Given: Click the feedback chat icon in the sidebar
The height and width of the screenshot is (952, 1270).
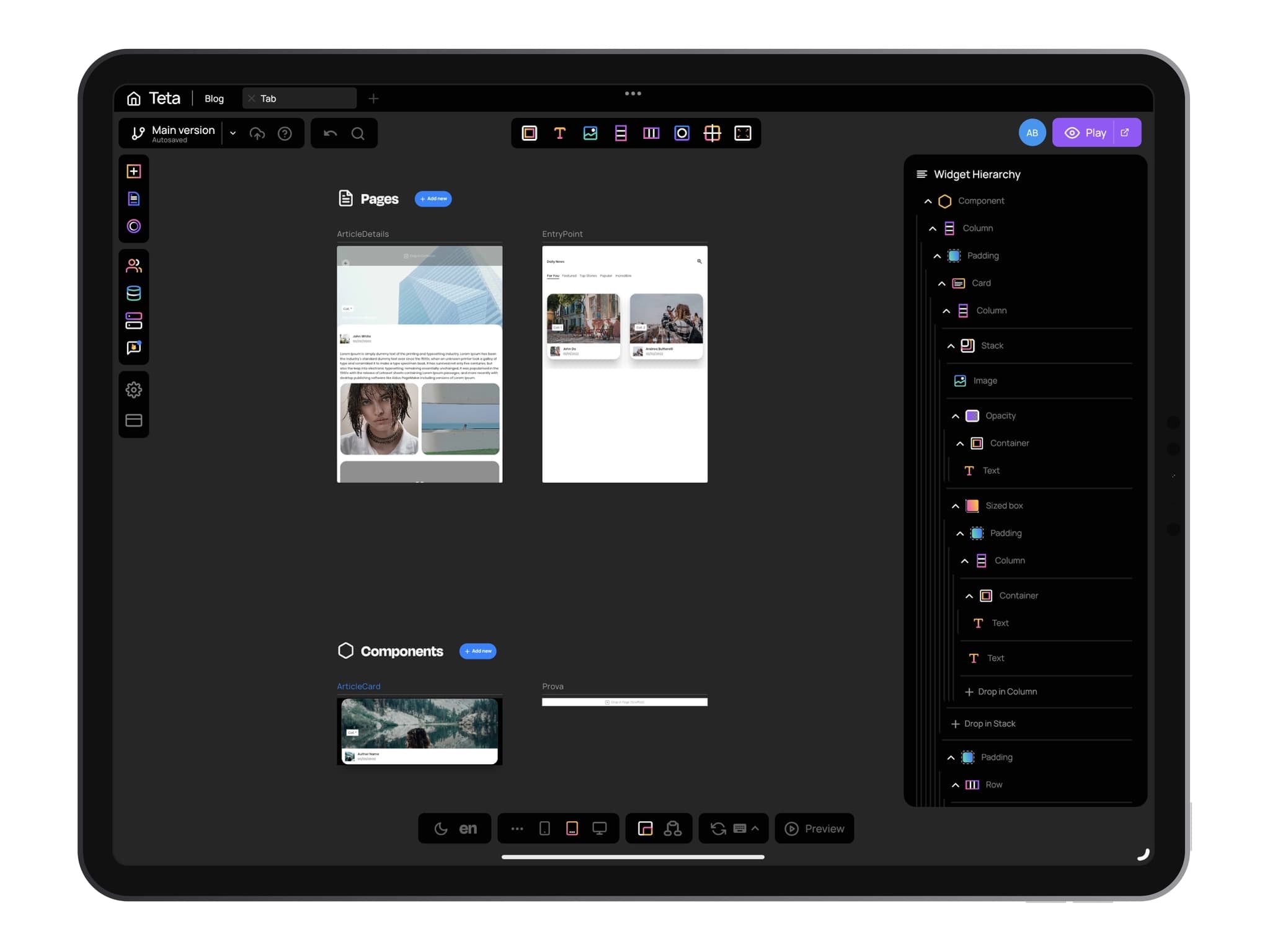Looking at the screenshot, I should [x=134, y=348].
